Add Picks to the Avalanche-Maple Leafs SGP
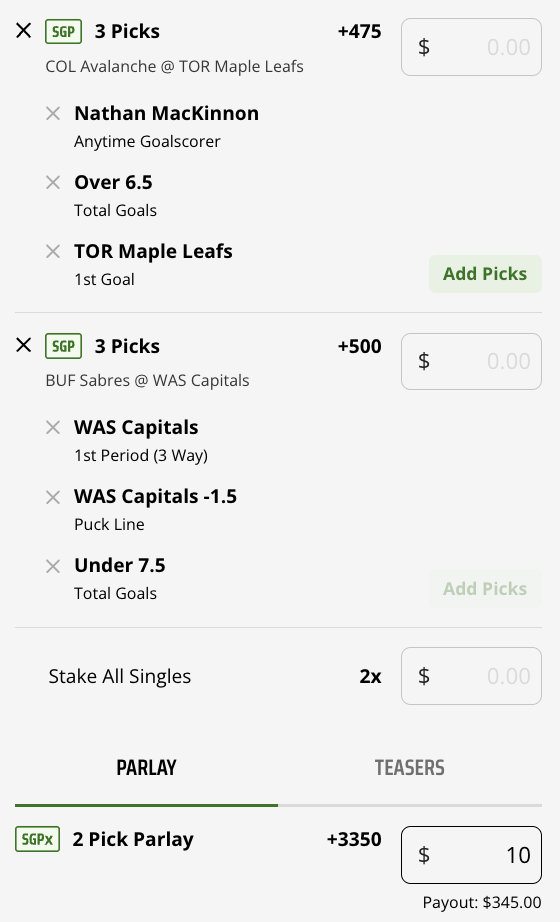 485,274
